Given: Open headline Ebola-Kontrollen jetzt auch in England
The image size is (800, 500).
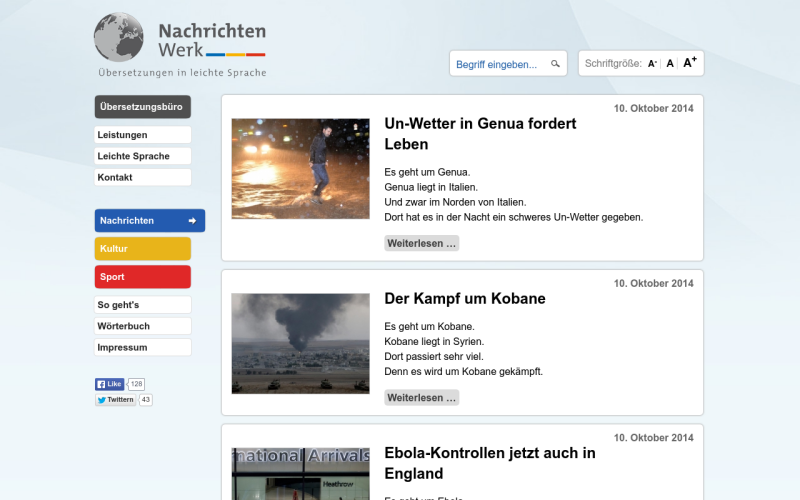Looking at the screenshot, I should coord(490,463).
